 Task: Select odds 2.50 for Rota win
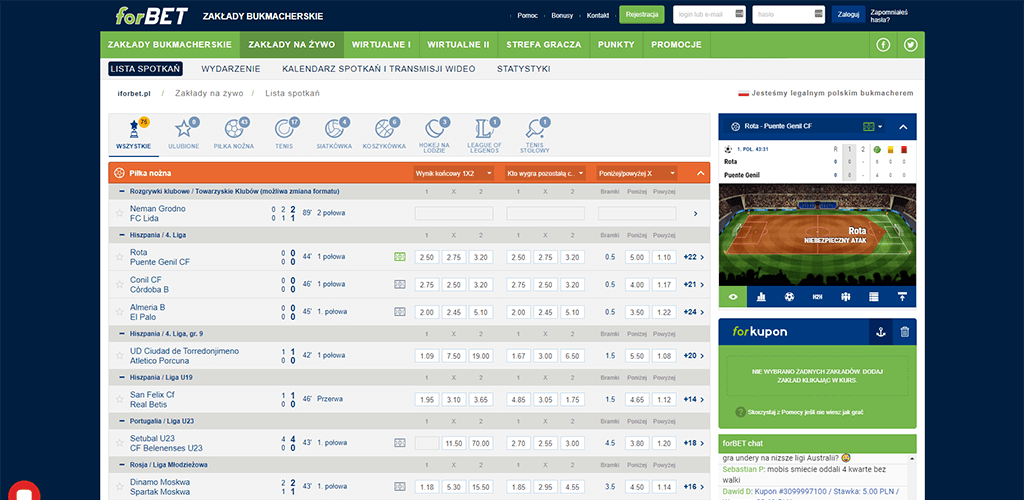click(427, 257)
